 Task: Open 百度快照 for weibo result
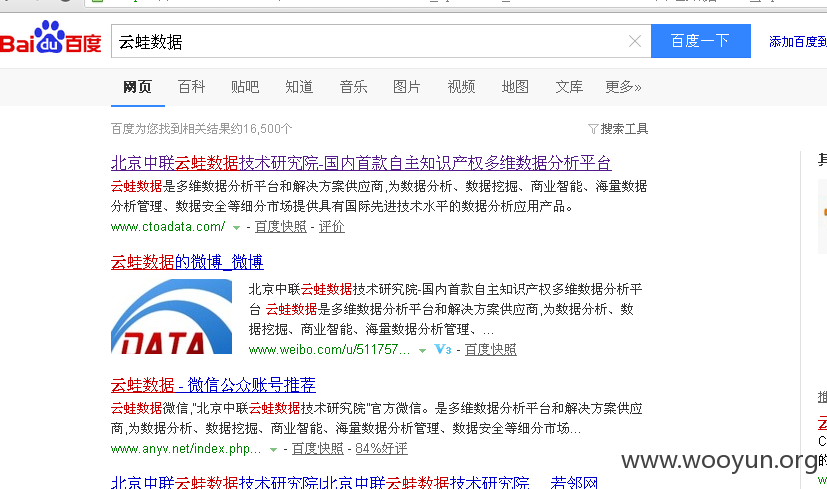[491, 350]
